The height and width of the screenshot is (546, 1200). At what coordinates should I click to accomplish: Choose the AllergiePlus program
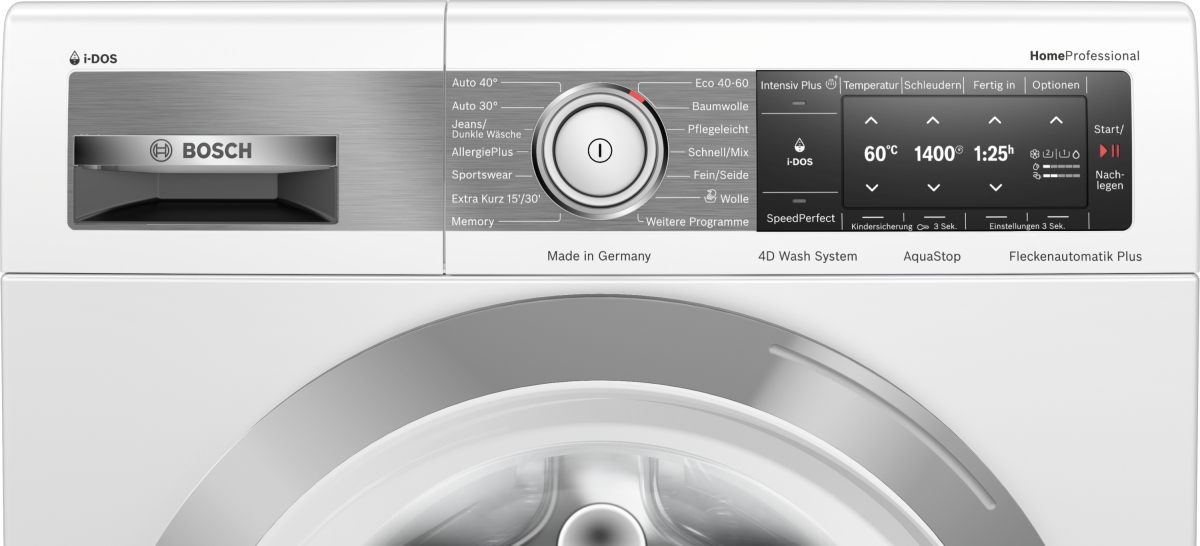pyautogui.click(x=482, y=151)
